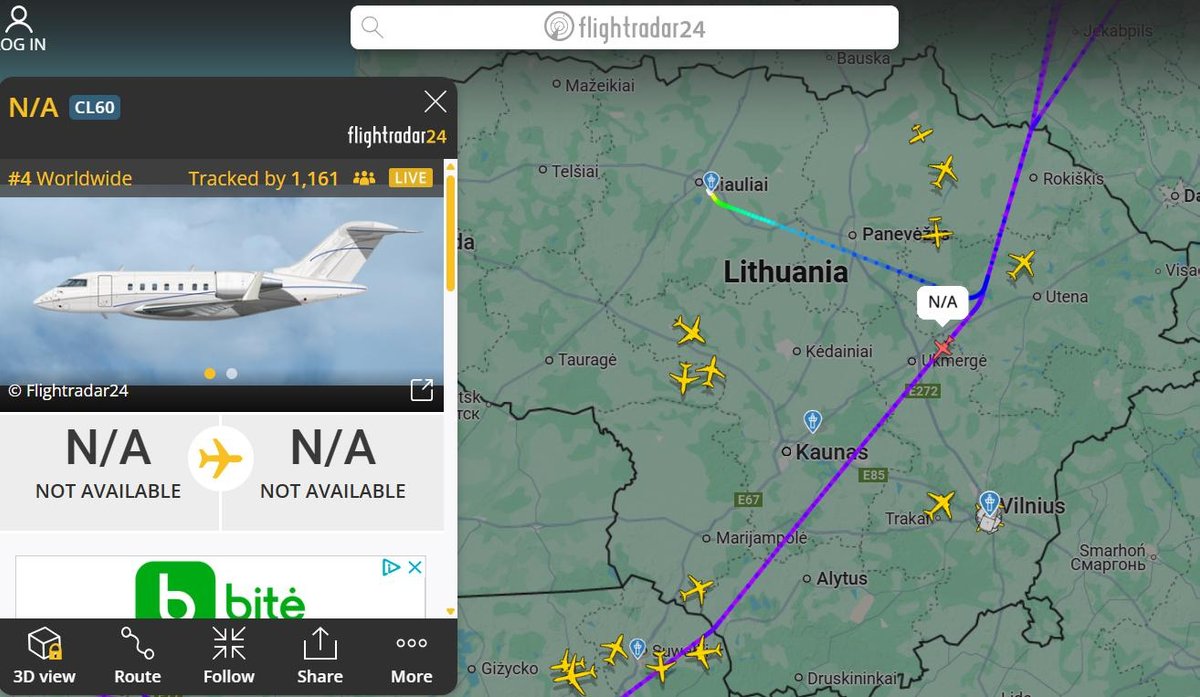1200x697 pixels.
Task: Click the yellow plane near Trakai
Action: point(939,504)
